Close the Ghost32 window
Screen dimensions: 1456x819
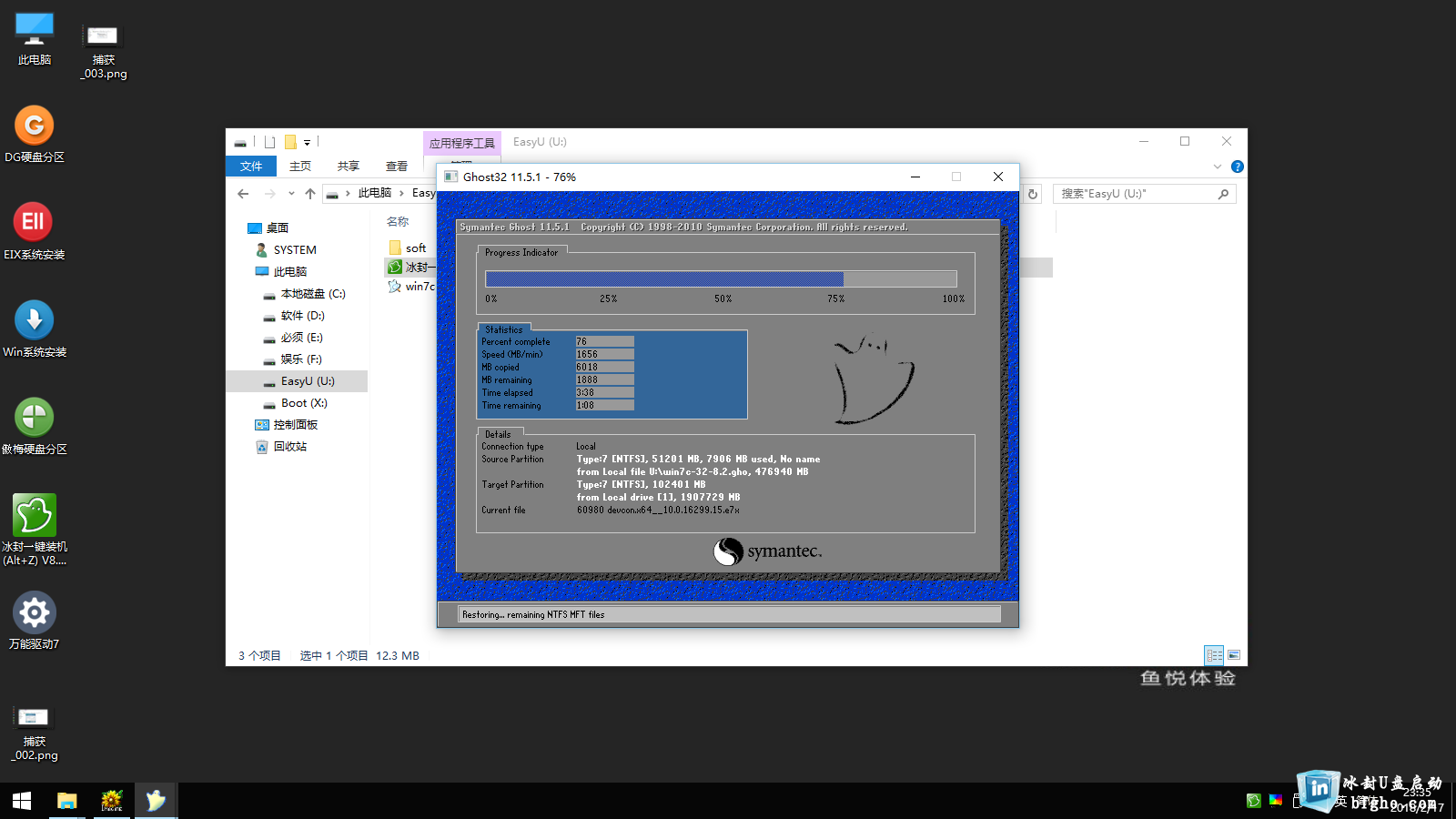point(998,177)
